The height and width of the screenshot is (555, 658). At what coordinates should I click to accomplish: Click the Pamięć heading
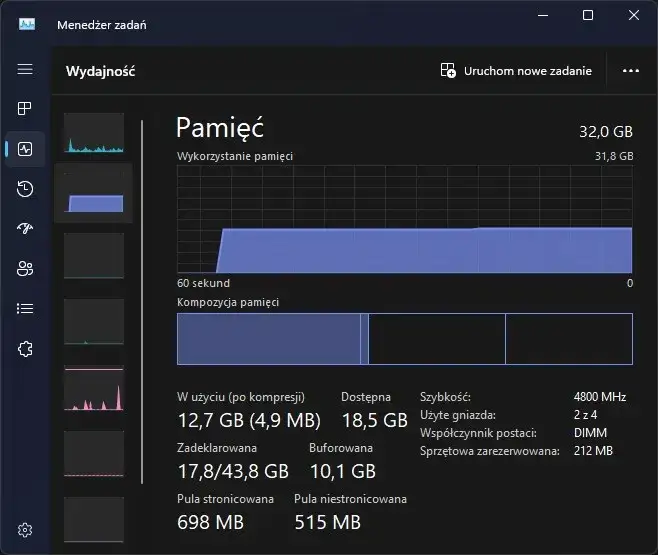[x=220, y=128]
